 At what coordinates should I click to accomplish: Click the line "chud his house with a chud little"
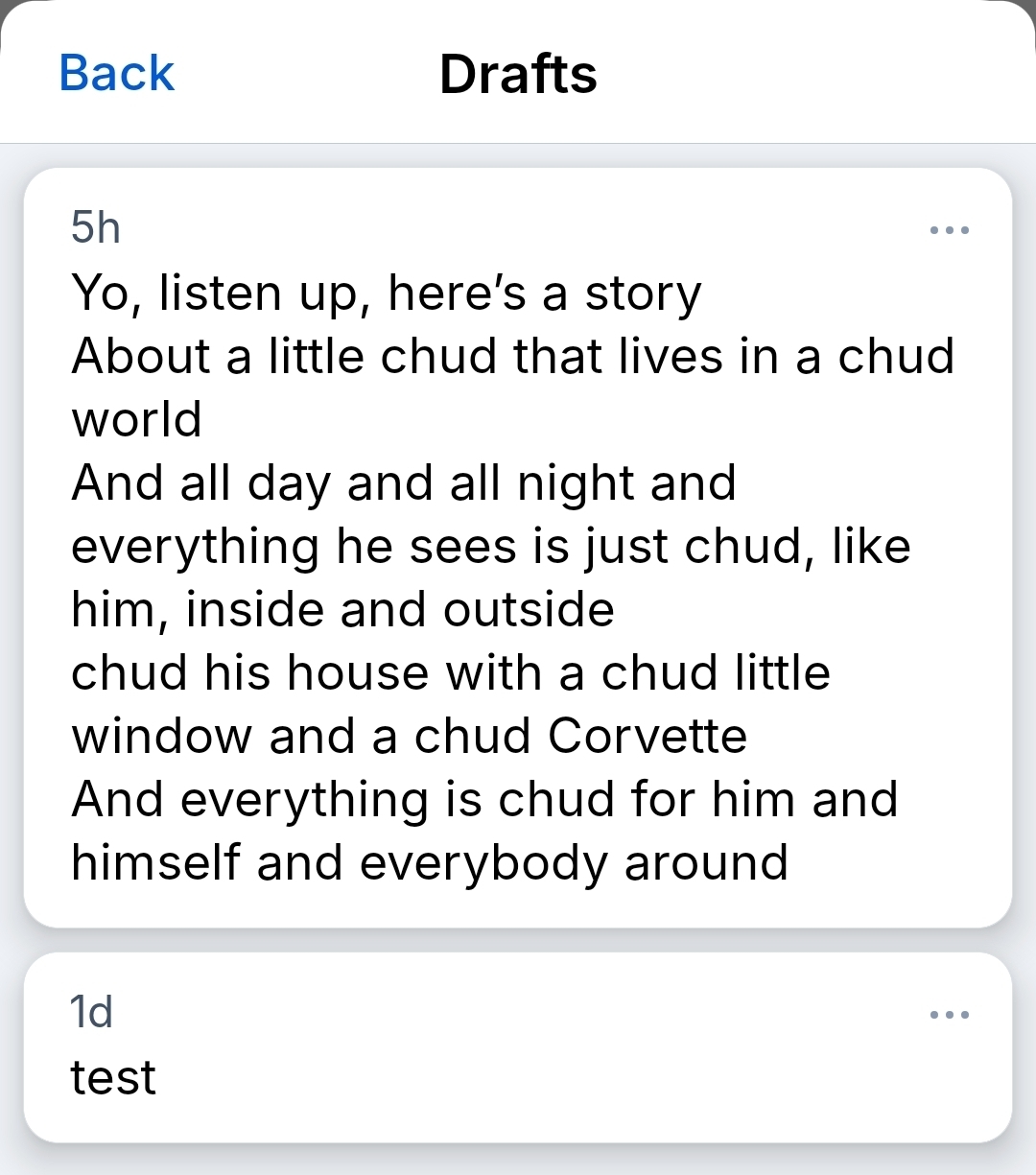point(450,673)
